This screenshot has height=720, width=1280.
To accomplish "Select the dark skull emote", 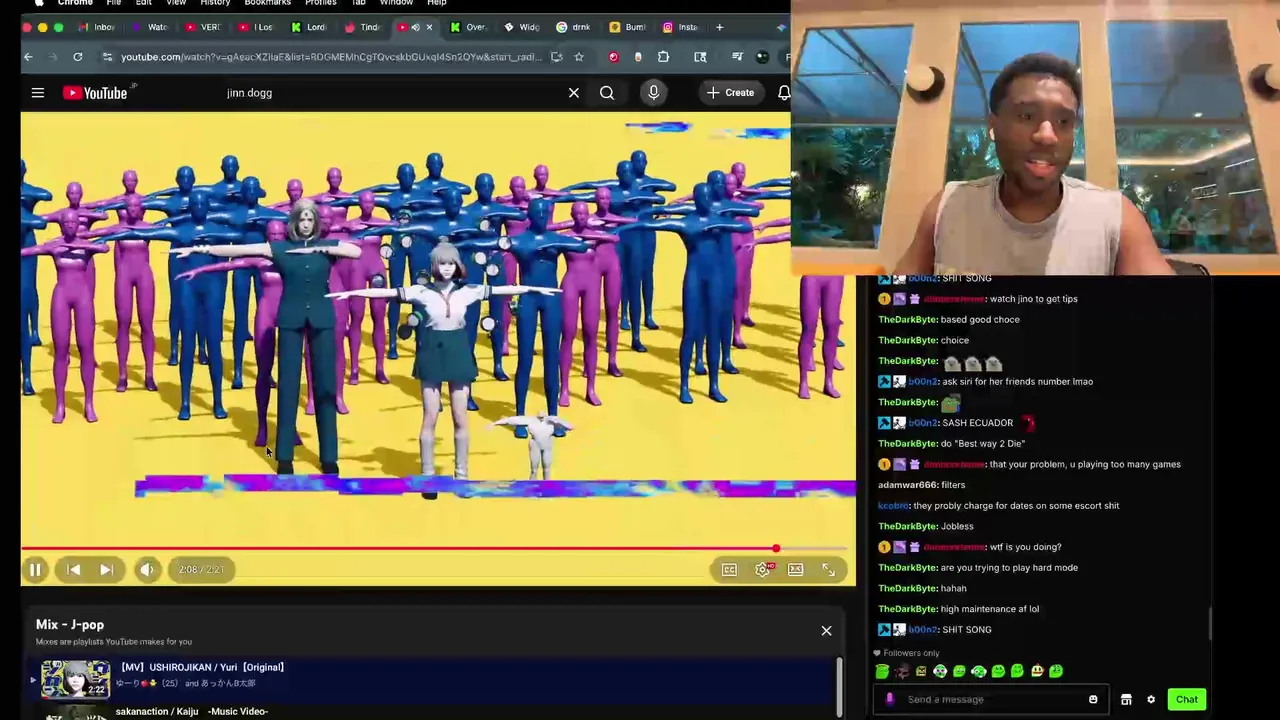I will point(902,672).
